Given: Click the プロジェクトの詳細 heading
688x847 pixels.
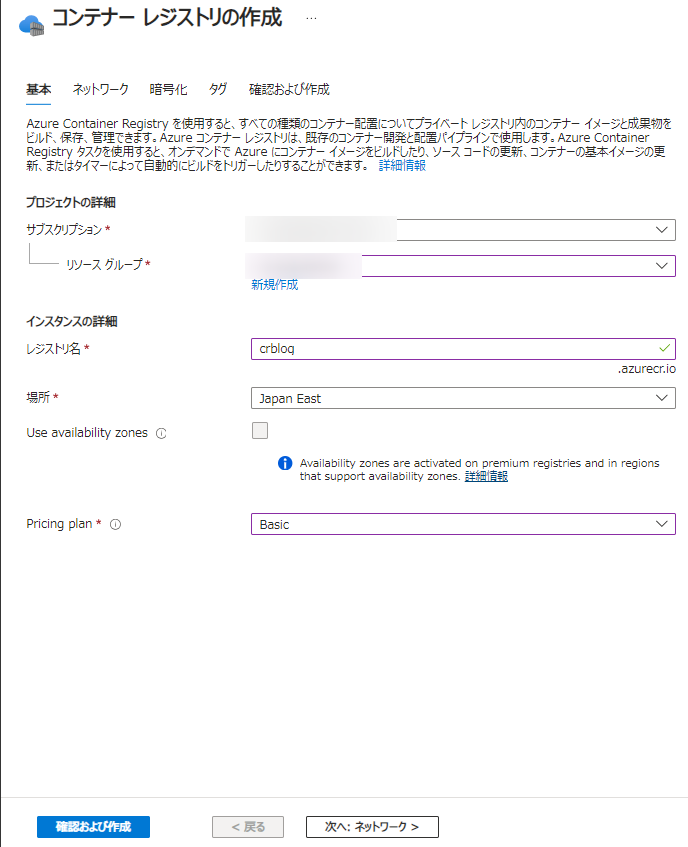Looking at the screenshot, I should click(x=71, y=203).
